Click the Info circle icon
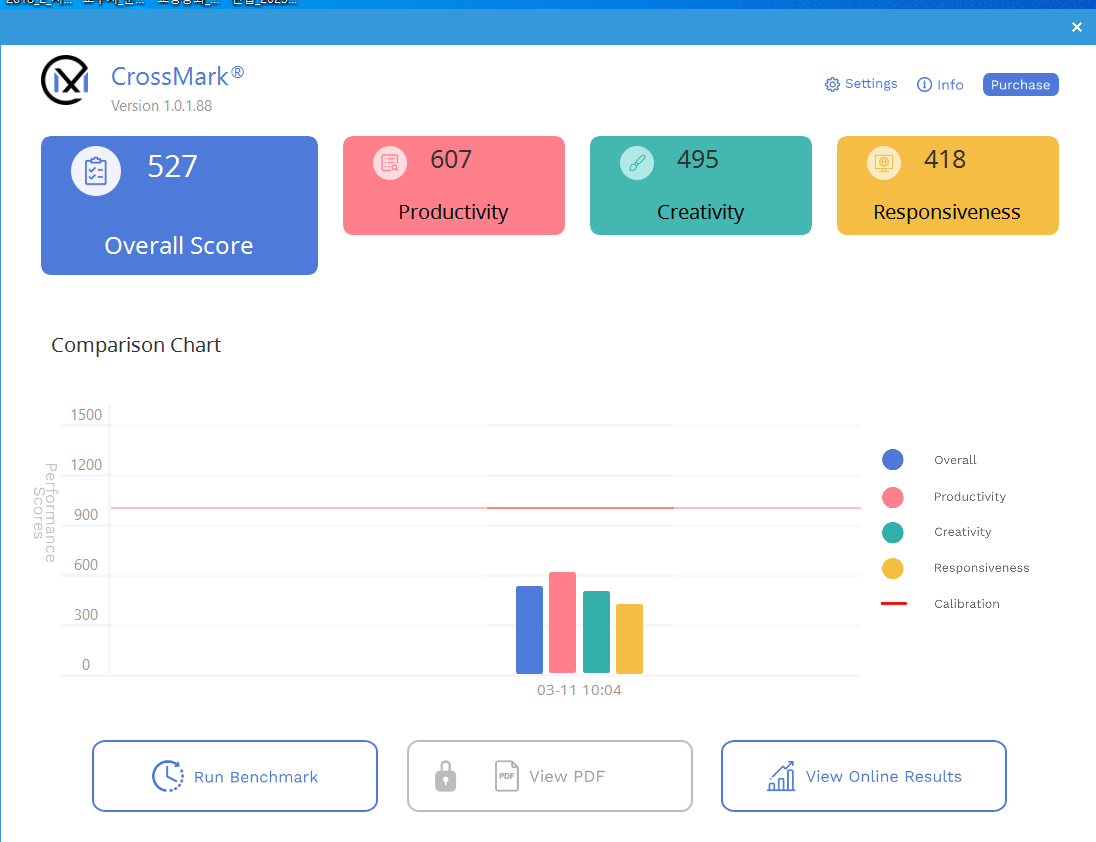Screen dimensions: 1096x842 coord(924,85)
